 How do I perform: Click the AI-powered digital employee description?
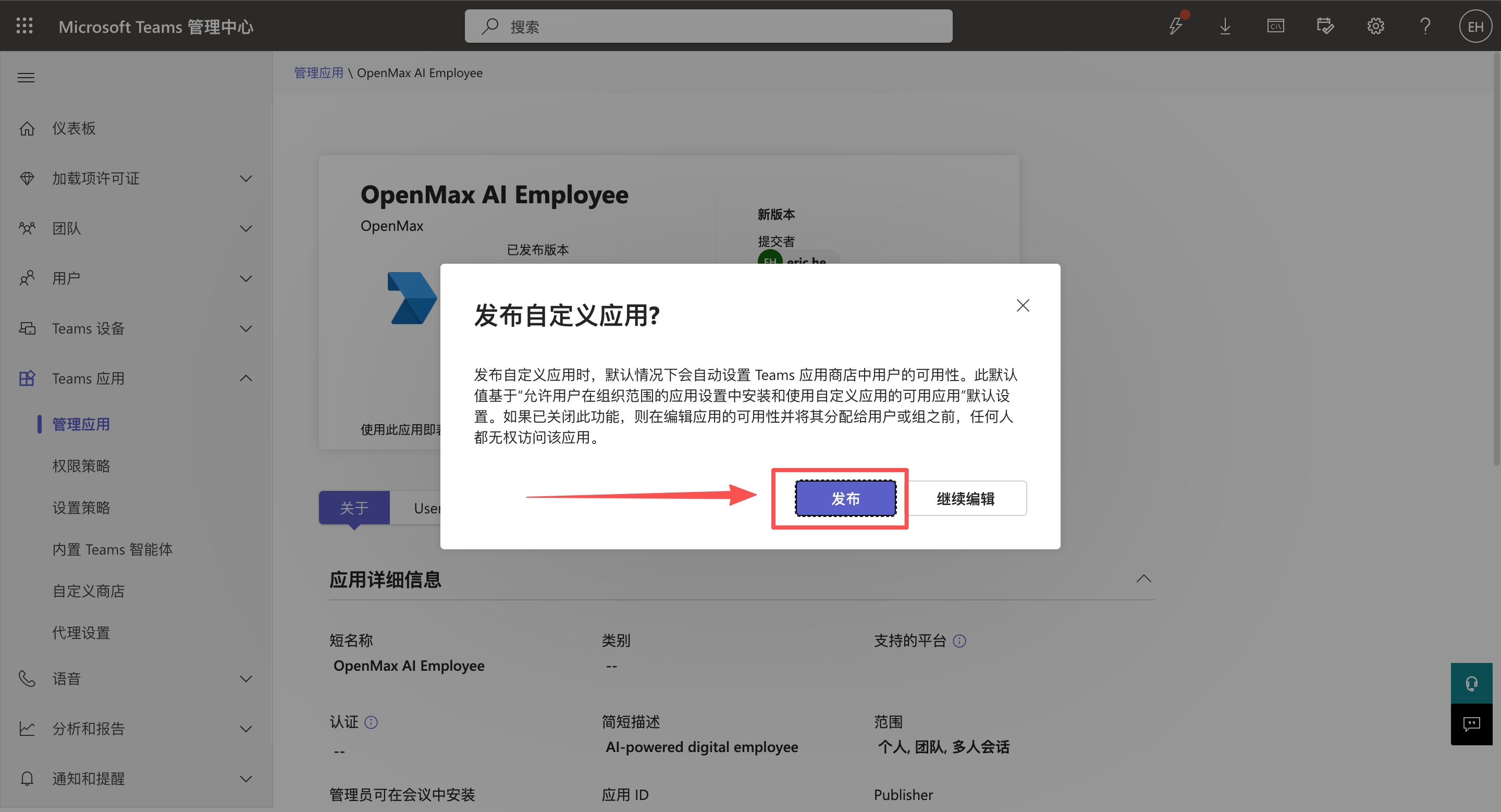point(702,747)
